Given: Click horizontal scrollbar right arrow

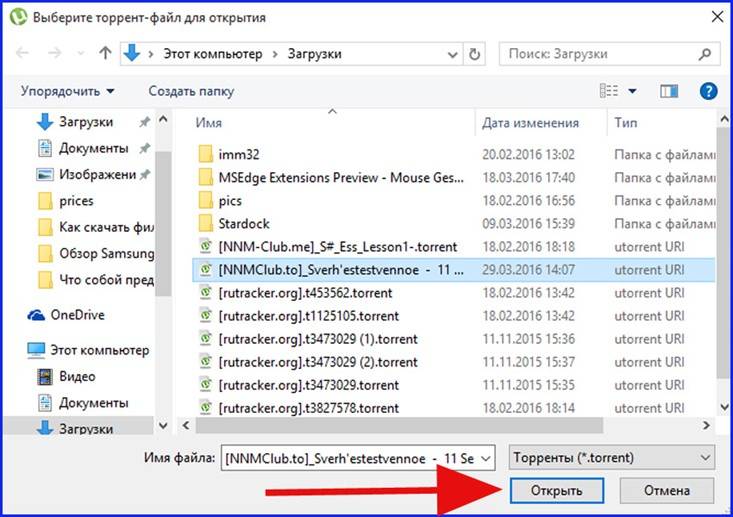Looking at the screenshot, I should coord(706,425).
